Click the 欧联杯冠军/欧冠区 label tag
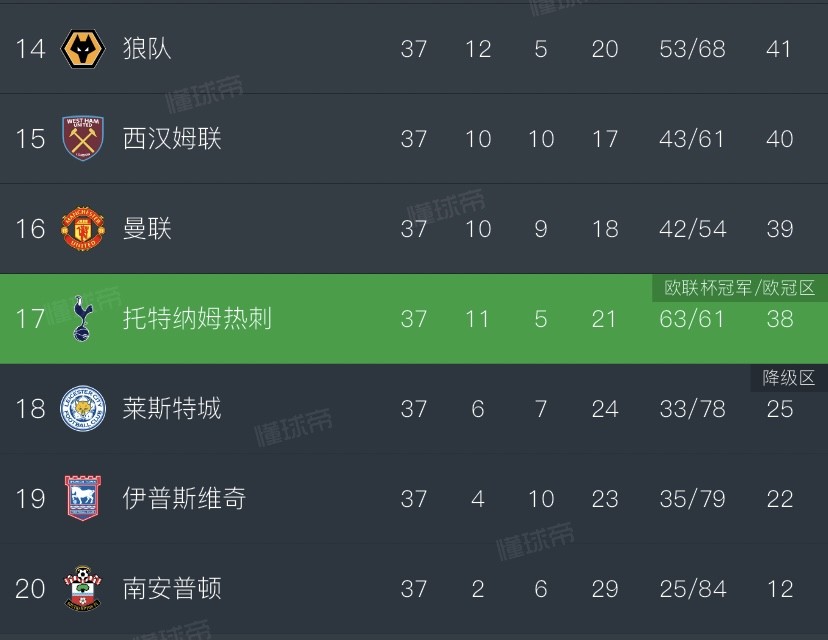Screen dimensions: 828x640 (740, 288)
